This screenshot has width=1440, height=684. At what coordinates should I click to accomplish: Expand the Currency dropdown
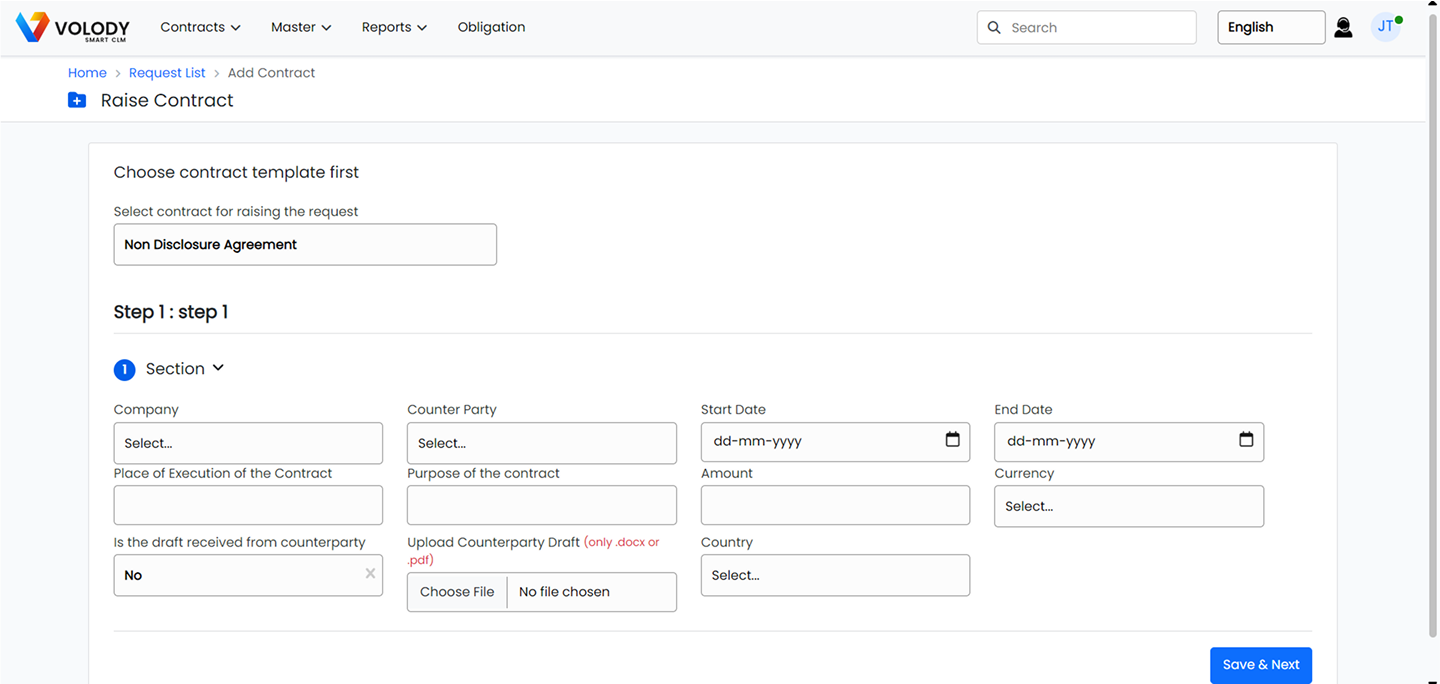pos(1128,506)
